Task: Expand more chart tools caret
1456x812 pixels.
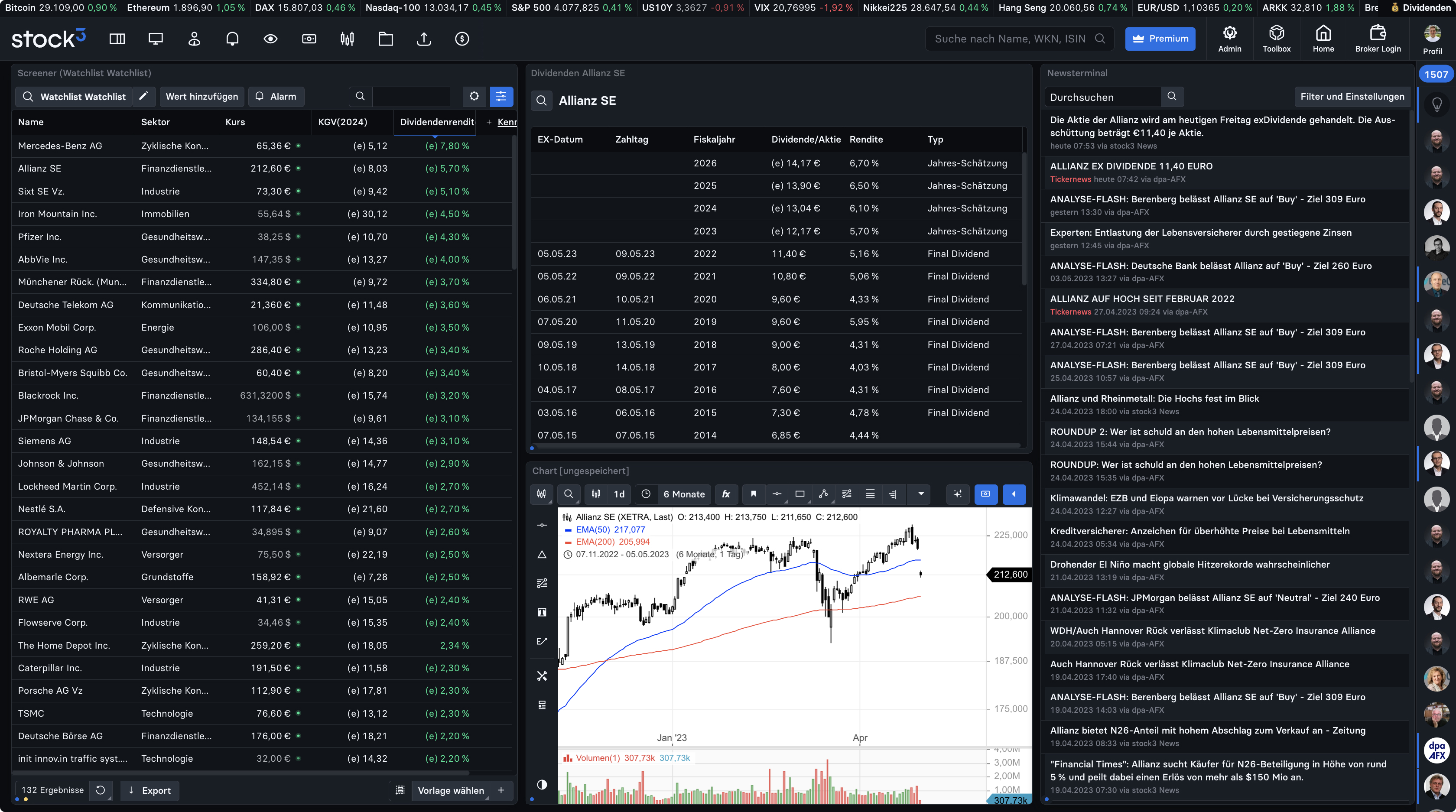Action: [921, 494]
